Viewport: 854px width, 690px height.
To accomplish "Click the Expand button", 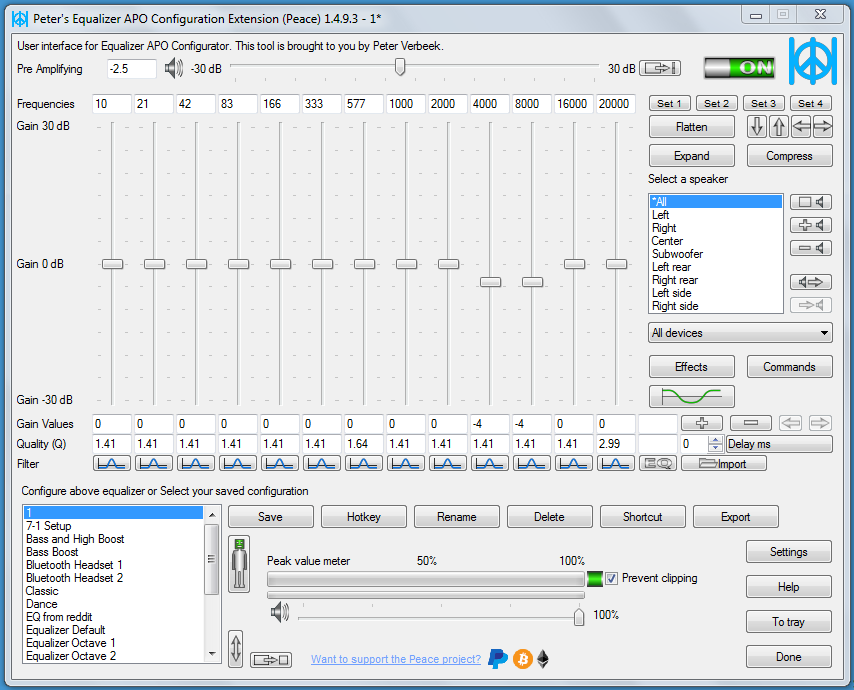I will pyautogui.click(x=692, y=156).
